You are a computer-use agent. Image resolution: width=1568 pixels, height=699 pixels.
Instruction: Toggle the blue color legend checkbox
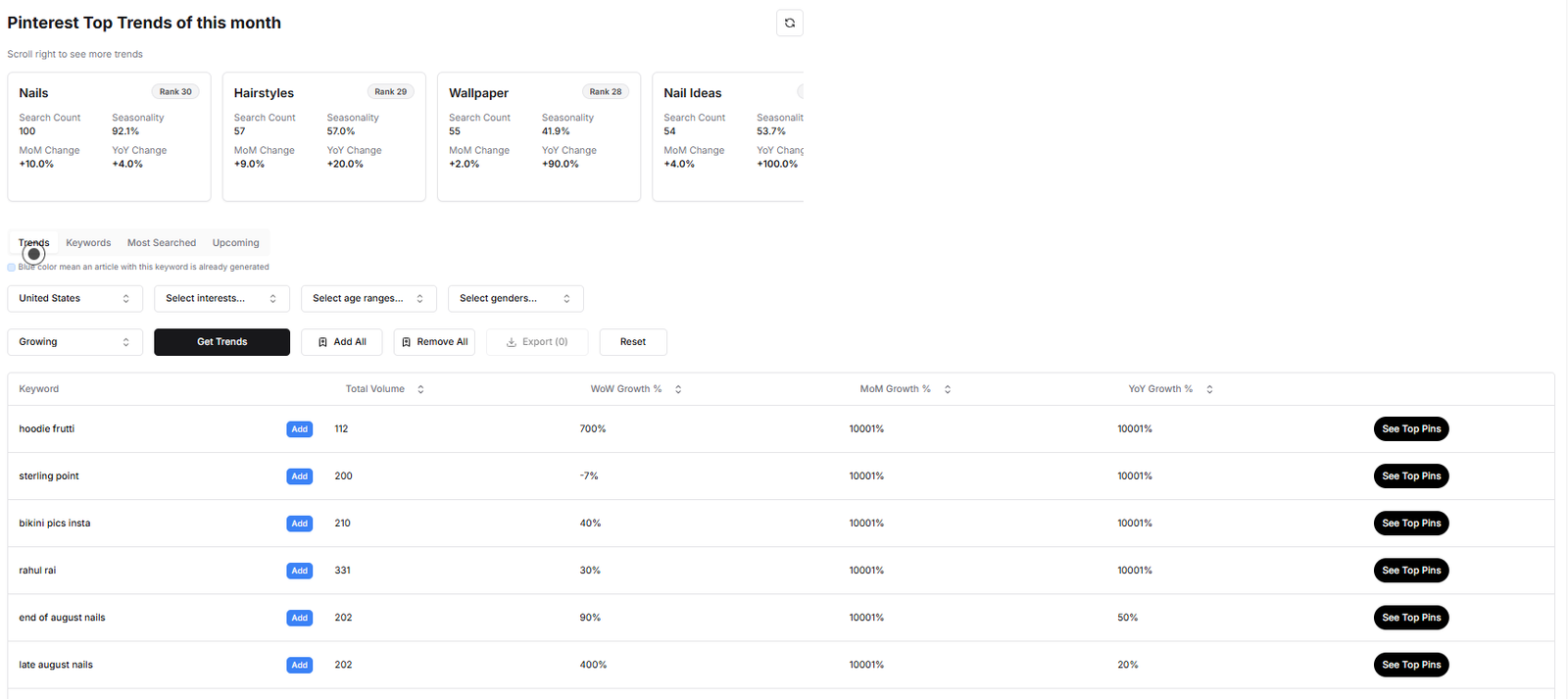tap(12, 267)
